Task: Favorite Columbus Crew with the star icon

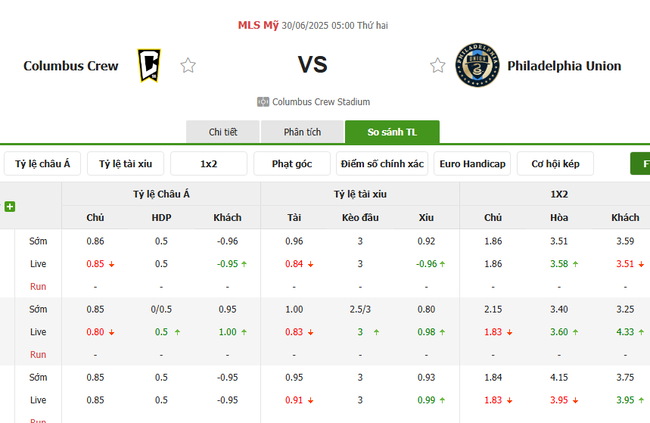Action: coord(188,66)
